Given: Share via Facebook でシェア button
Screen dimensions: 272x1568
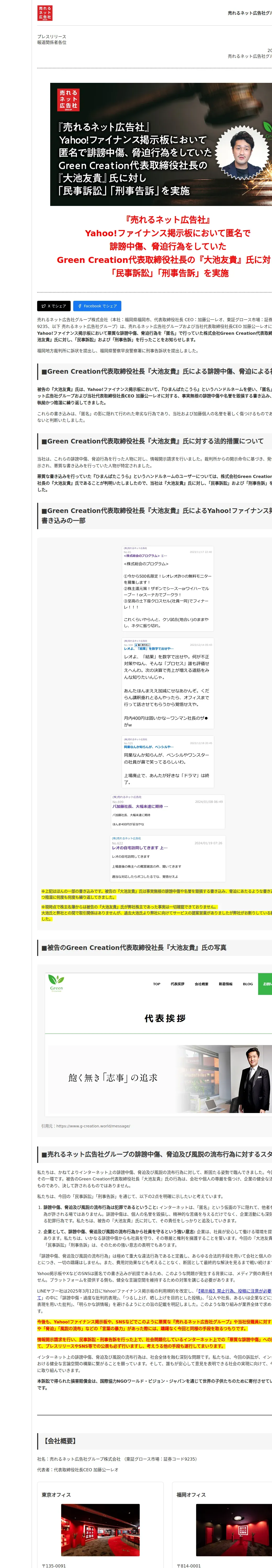Looking at the screenshot, I should tap(97, 306).
